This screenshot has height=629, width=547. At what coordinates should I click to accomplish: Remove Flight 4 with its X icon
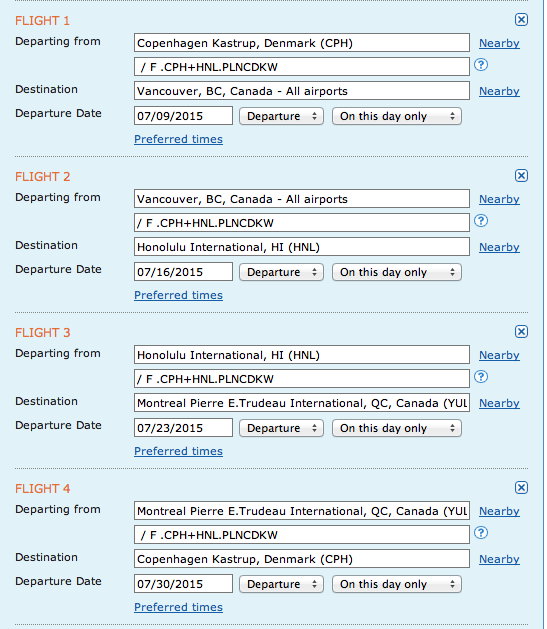pos(521,487)
